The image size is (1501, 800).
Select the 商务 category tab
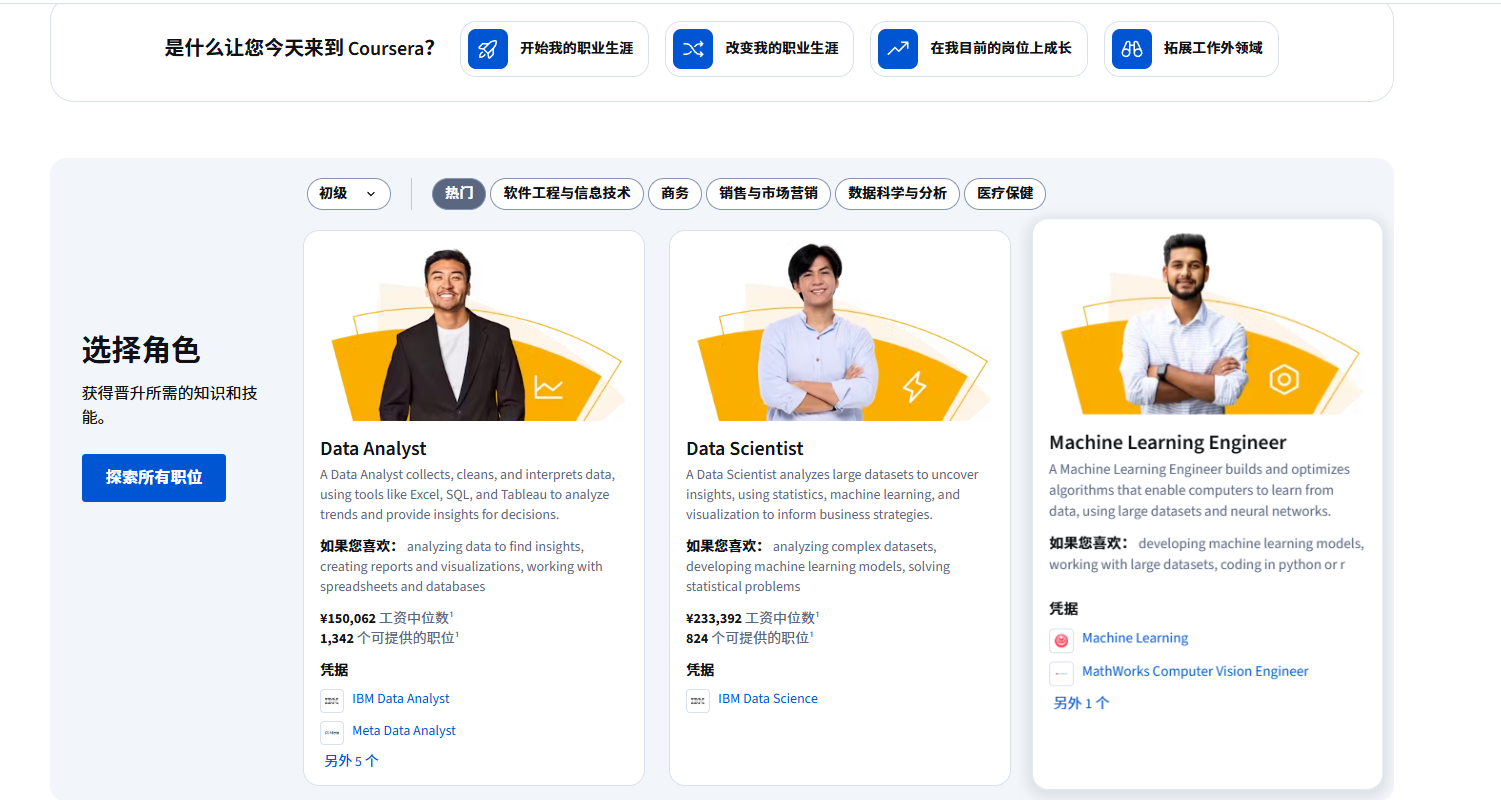pos(675,193)
